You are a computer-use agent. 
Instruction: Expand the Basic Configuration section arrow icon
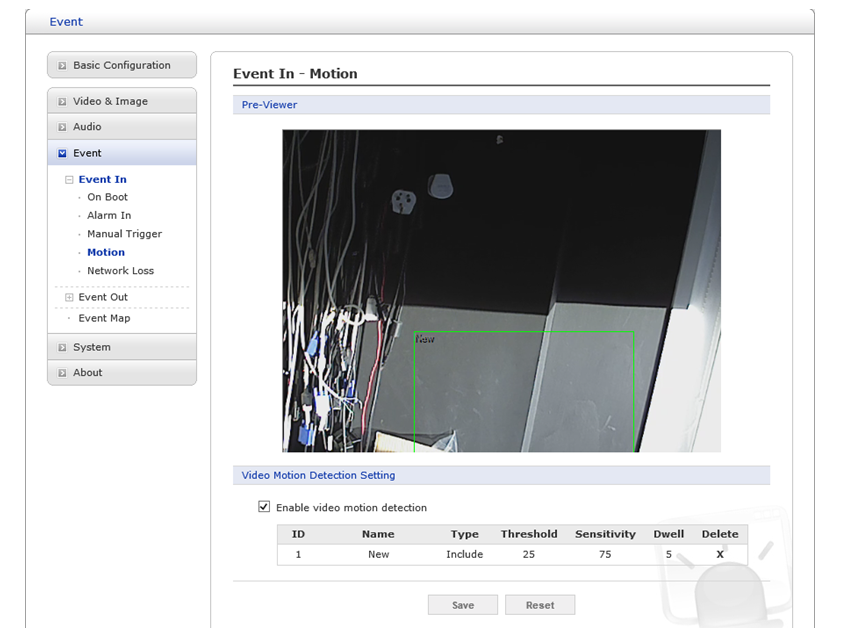62,66
